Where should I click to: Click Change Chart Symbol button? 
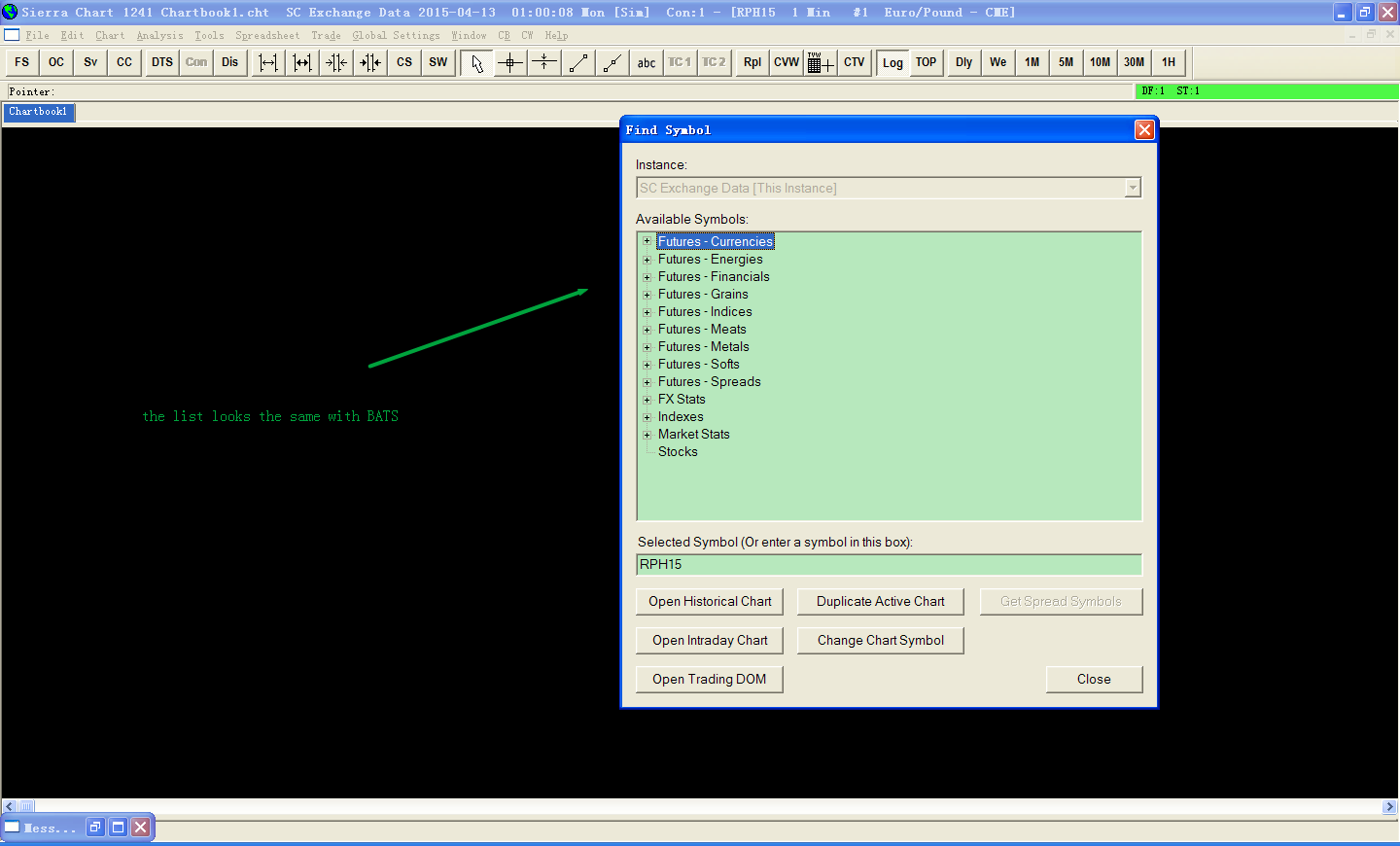(x=881, y=641)
